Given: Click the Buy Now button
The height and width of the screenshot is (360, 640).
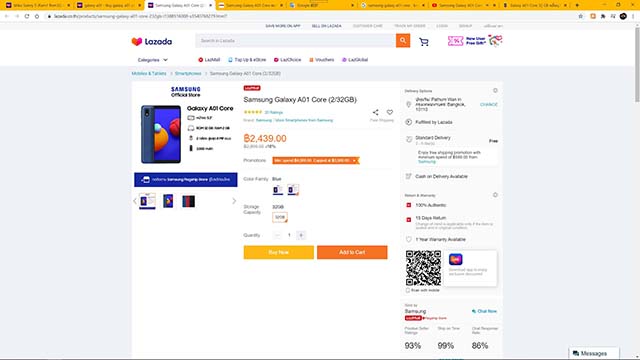Looking at the screenshot, I should tap(279, 252).
